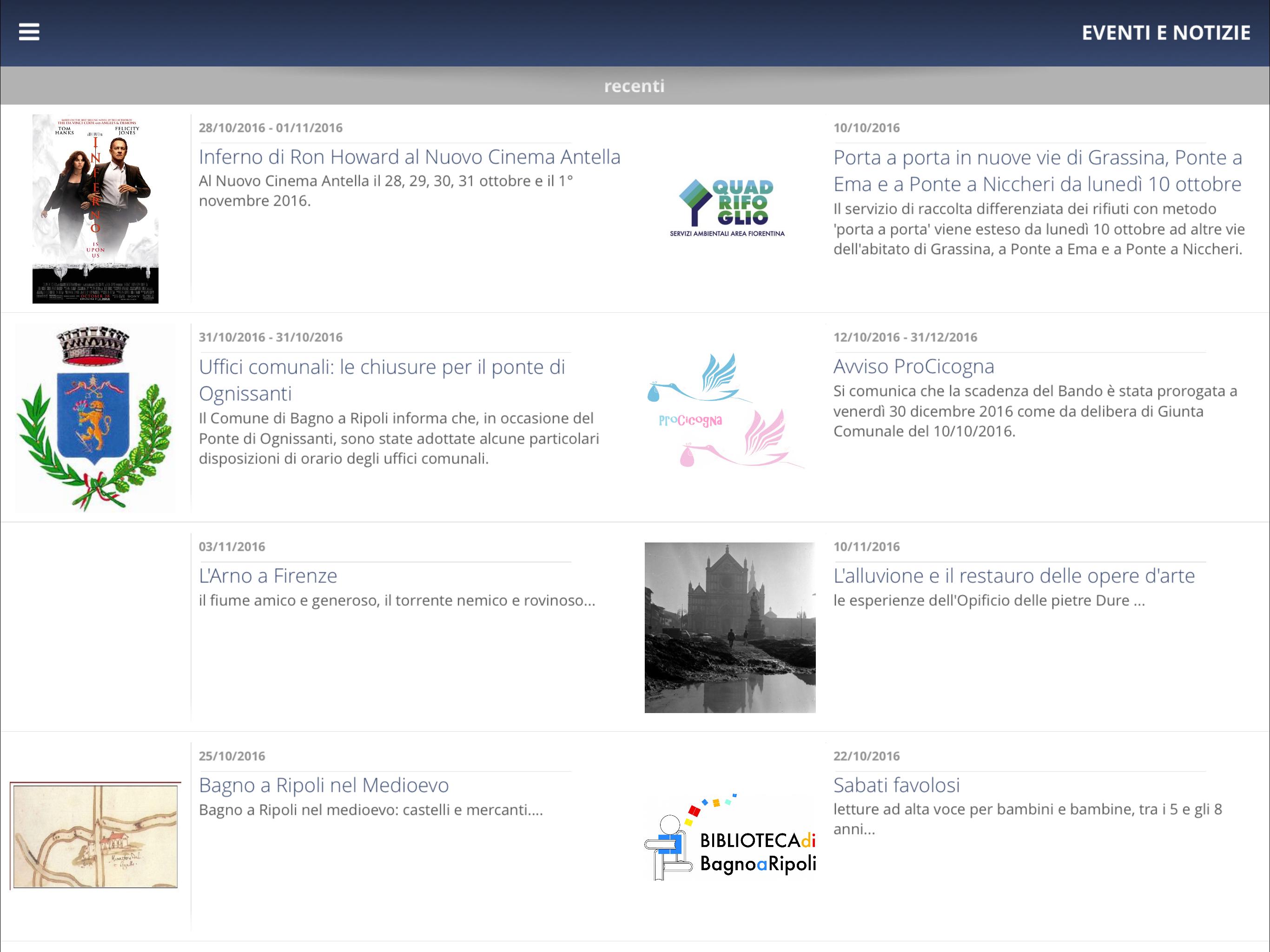Open the hamburger menu
Viewport: 1270px width, 952px height.
pyautogui.click(x=29, y=32)
